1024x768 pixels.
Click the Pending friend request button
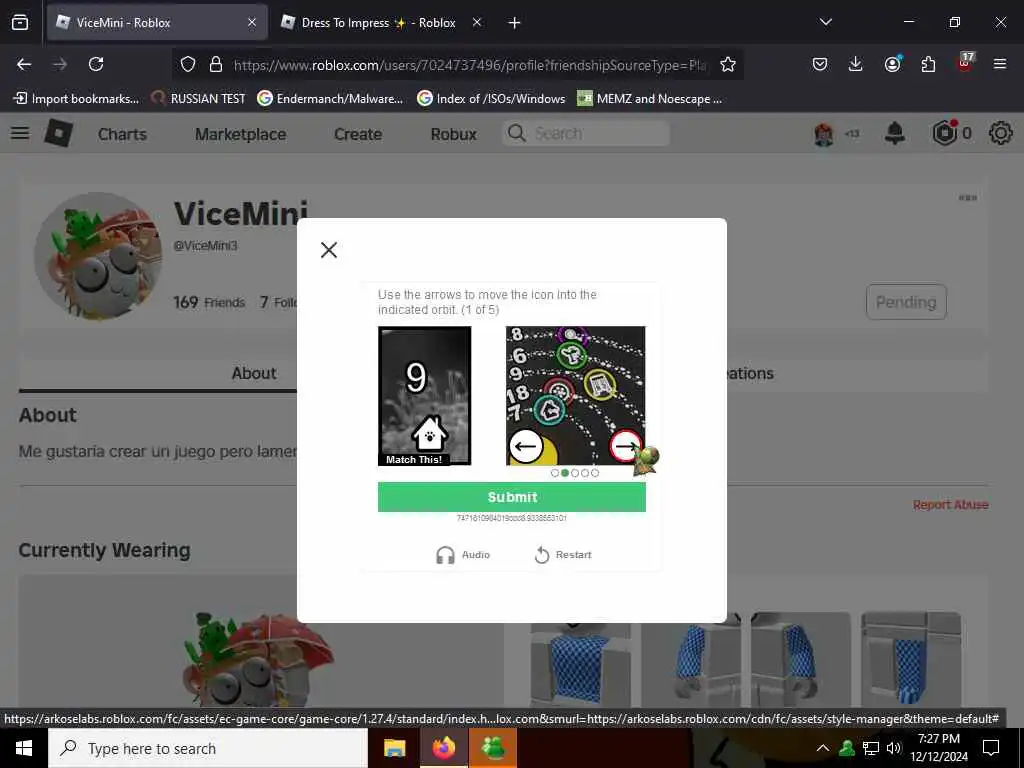[x=906, y=302]
